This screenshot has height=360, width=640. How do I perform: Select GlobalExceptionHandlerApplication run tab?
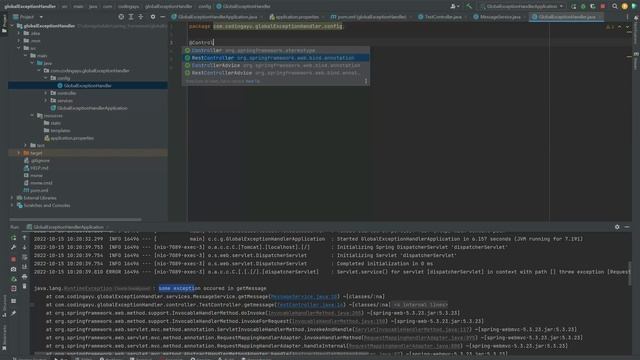tap(68, 227)
